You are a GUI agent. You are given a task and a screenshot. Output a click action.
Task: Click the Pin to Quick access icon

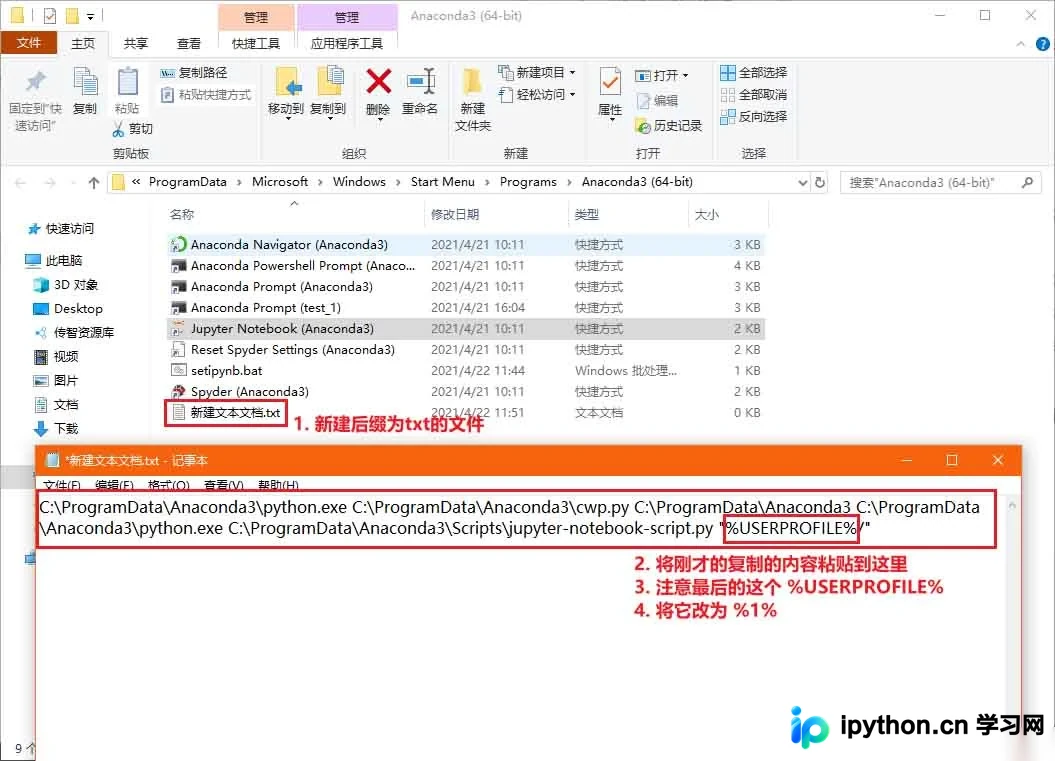(36, 83)
